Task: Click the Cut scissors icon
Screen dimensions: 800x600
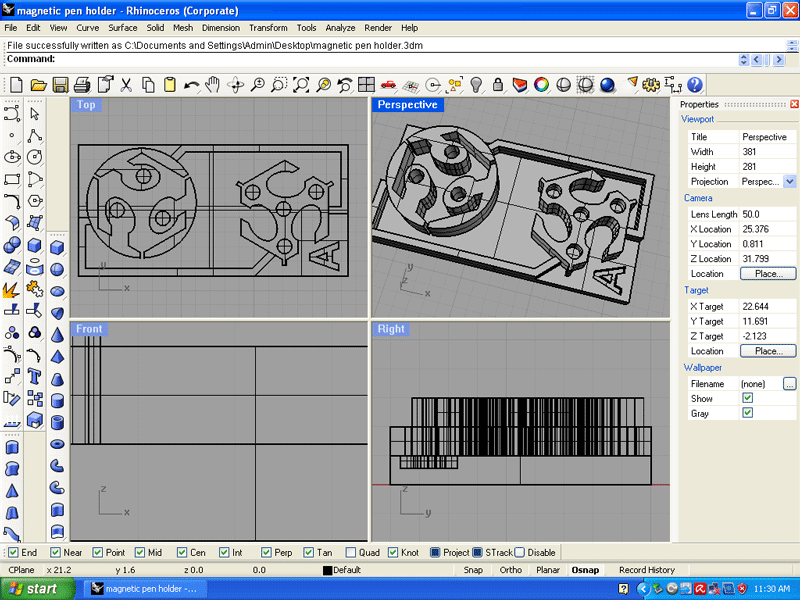Action: coord(126,85)
